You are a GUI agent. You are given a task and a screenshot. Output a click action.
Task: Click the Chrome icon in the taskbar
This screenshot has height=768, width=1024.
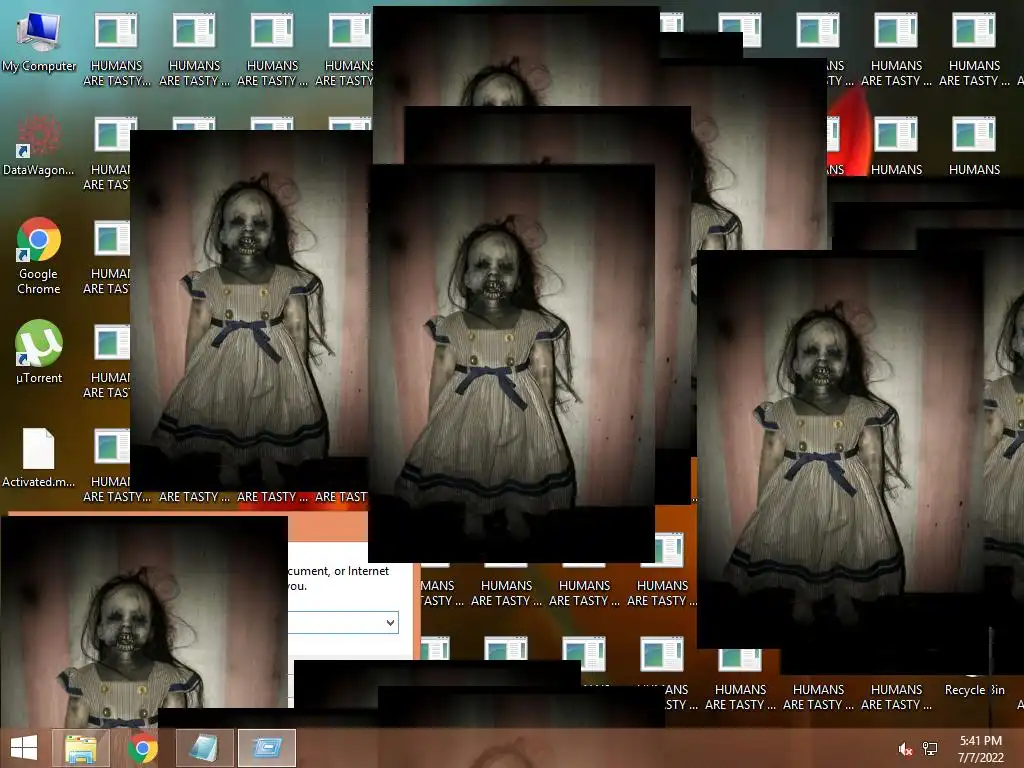tap(142, 748)
